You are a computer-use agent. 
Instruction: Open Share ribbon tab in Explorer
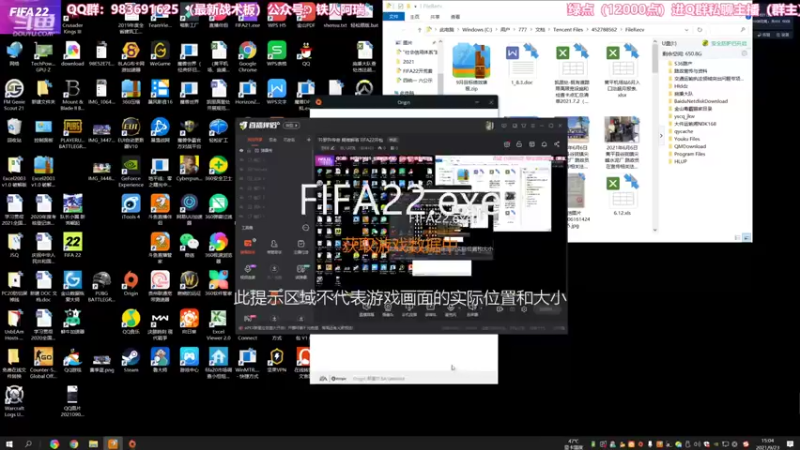pos(435,17)
